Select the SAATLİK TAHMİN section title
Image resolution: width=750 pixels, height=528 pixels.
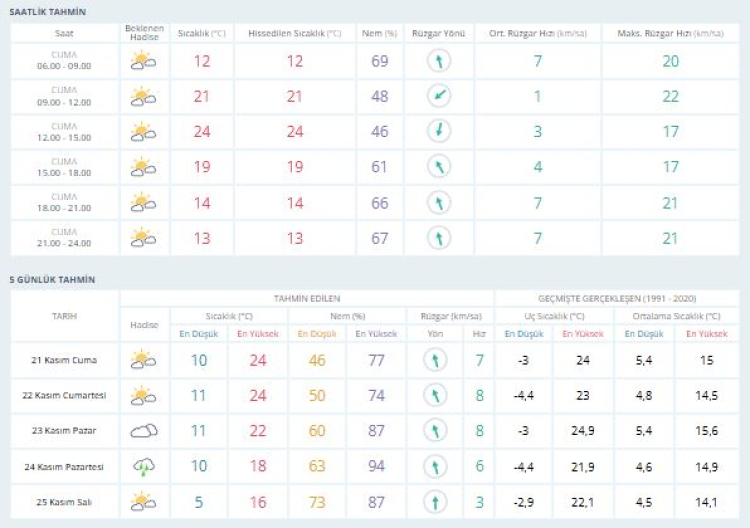pyautogui.click(x=46, y=11)
